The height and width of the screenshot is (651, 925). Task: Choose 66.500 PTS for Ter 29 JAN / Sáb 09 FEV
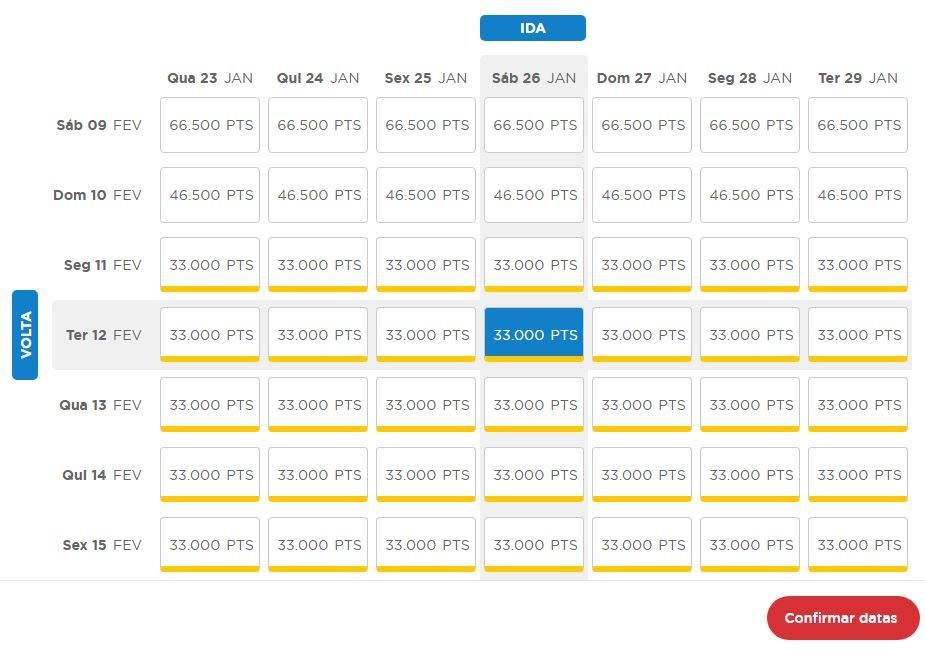[x=858, y=125]
